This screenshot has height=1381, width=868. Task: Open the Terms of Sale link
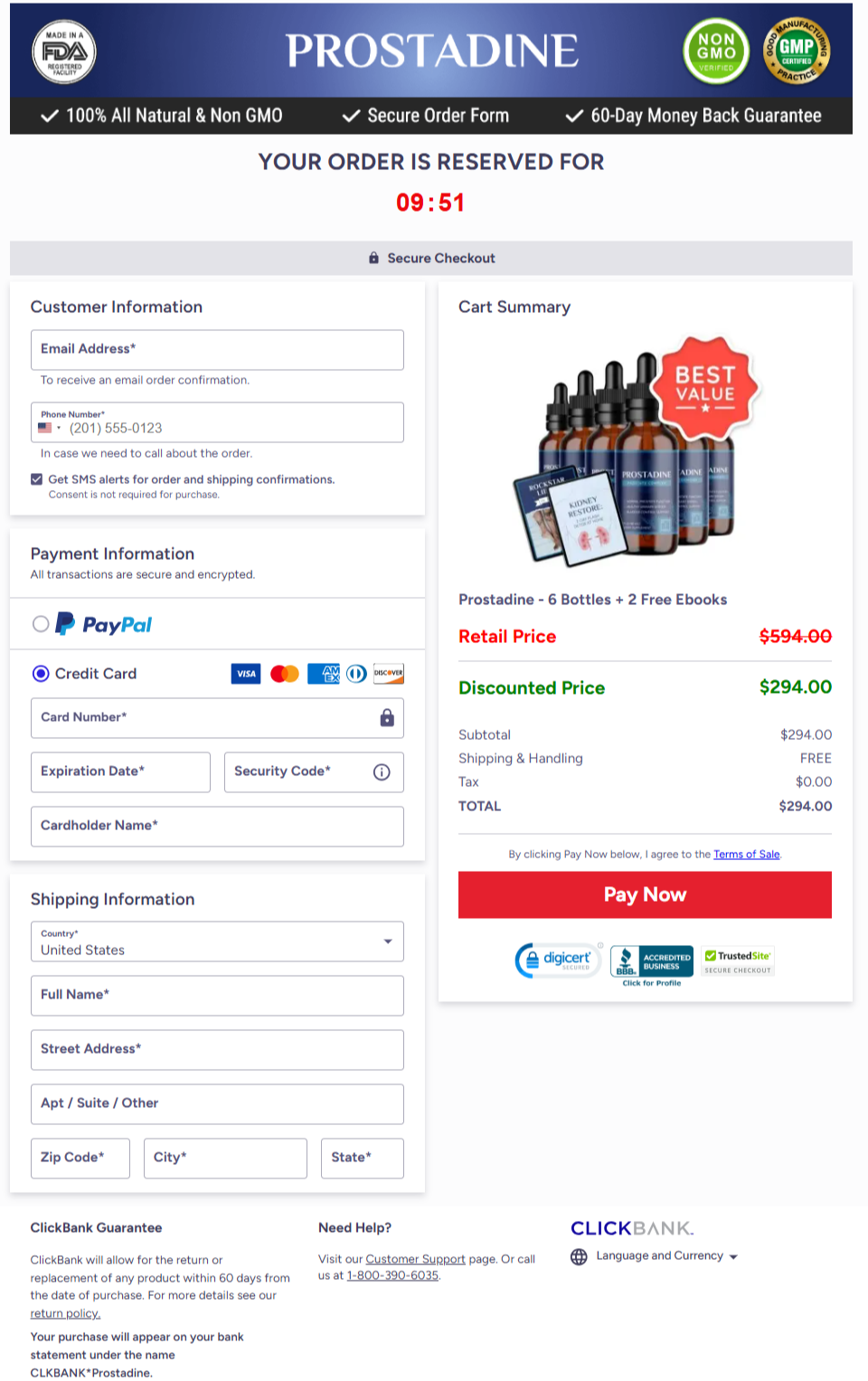(x=746, y=854)
